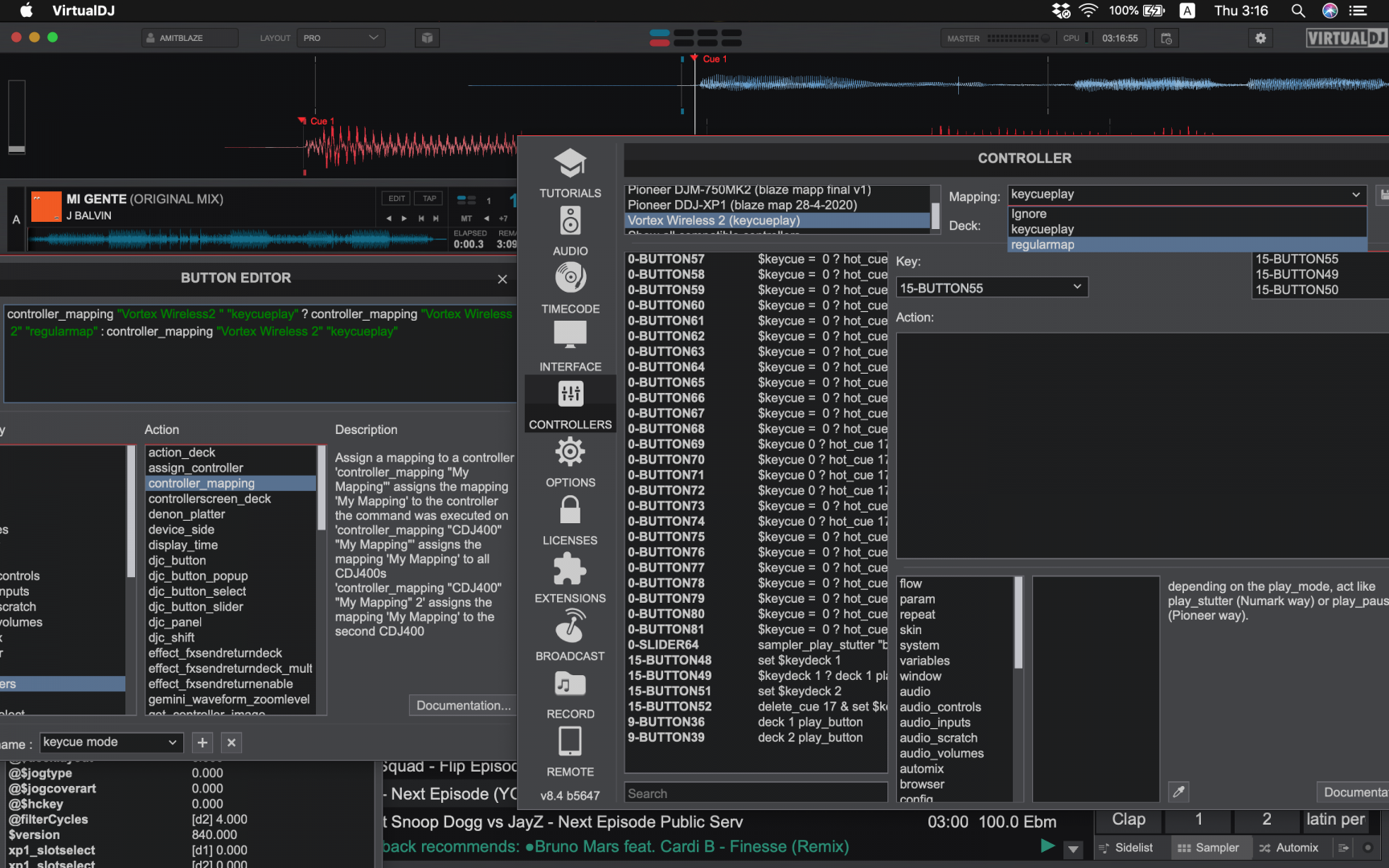This screenshot has height=868, width=1389.
Task: Toggle the deck selector bars in toolbar
Action: click(695, 38)
